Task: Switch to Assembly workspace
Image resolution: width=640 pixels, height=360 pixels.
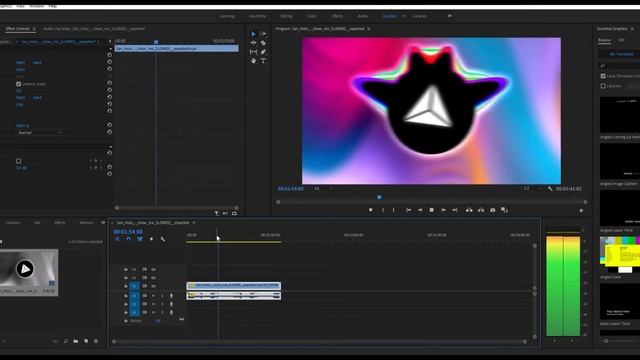Action: pos(258,16)
